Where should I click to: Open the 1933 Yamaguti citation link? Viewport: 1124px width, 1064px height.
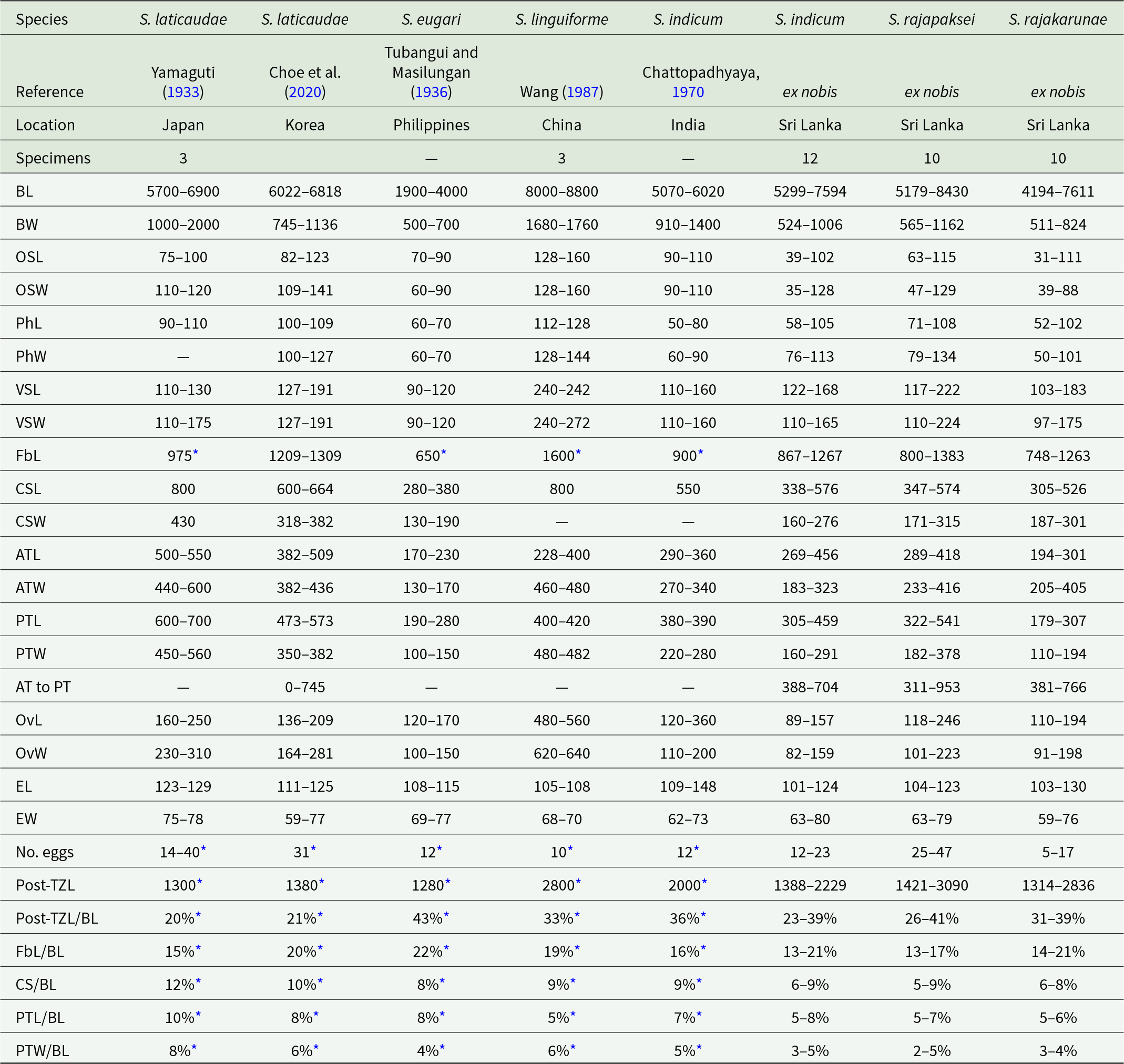coord(182,92)
